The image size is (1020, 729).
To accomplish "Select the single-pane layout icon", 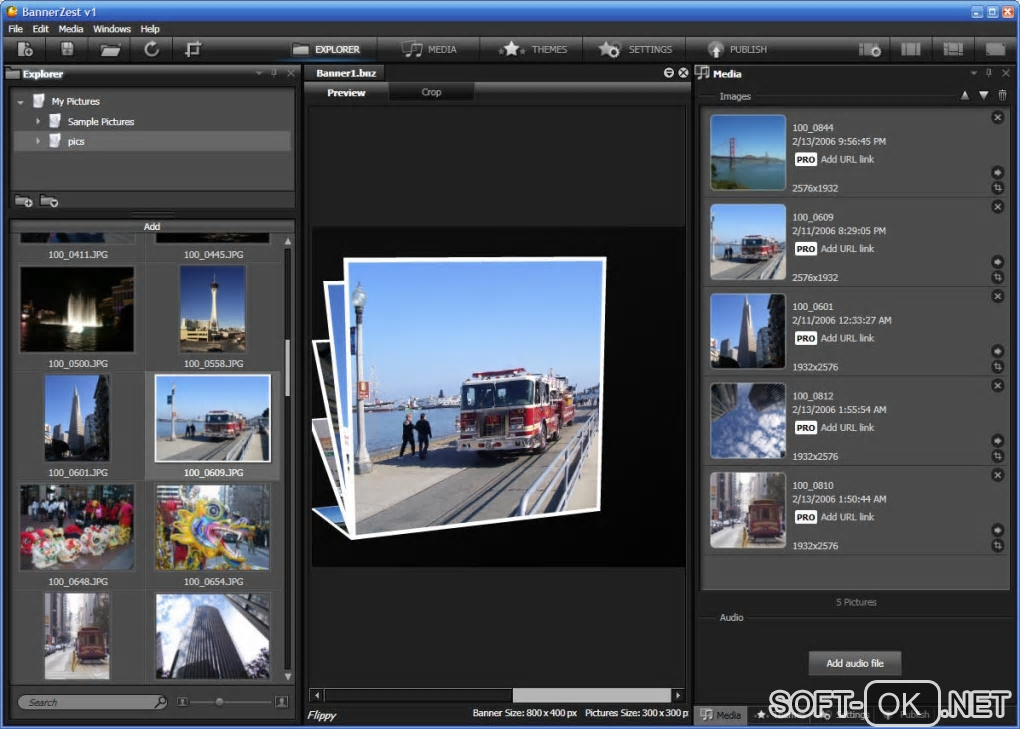I will coord(995,49).
